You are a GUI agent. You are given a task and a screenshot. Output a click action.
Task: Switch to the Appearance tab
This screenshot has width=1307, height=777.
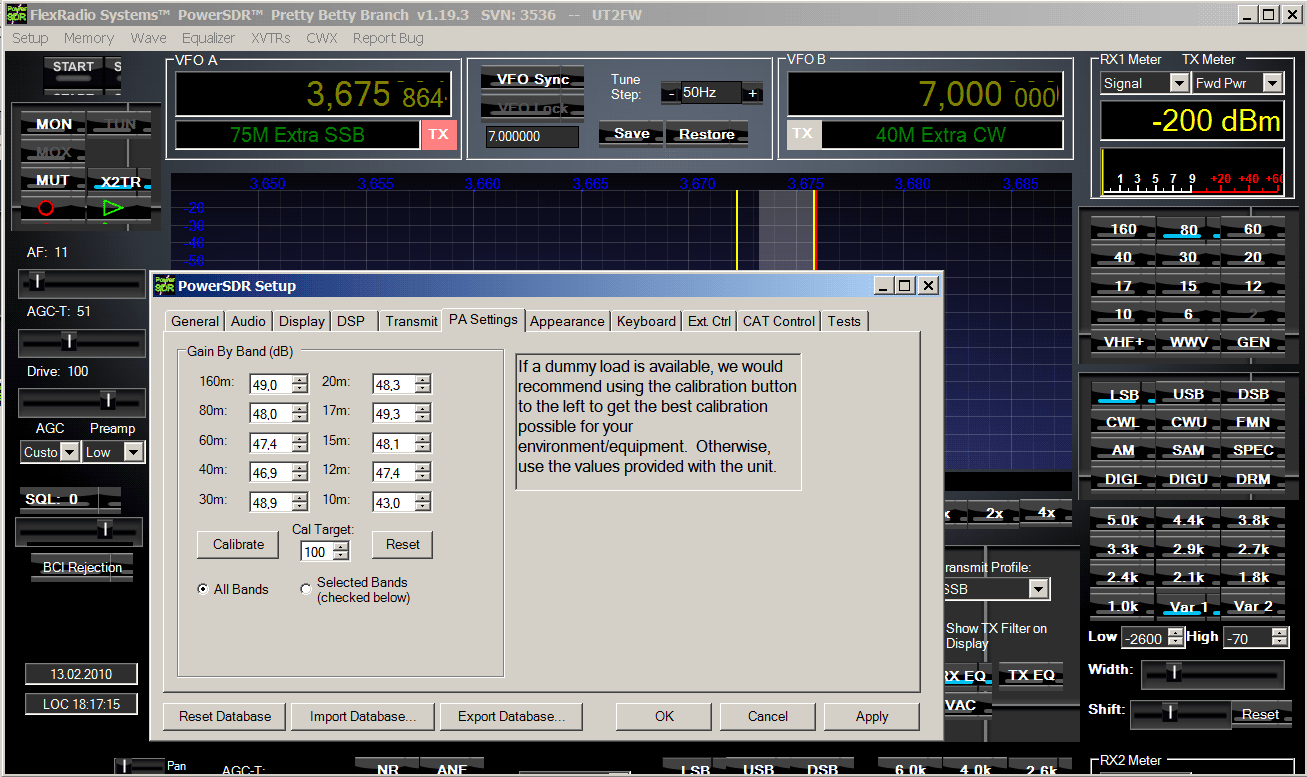[567, 321]
